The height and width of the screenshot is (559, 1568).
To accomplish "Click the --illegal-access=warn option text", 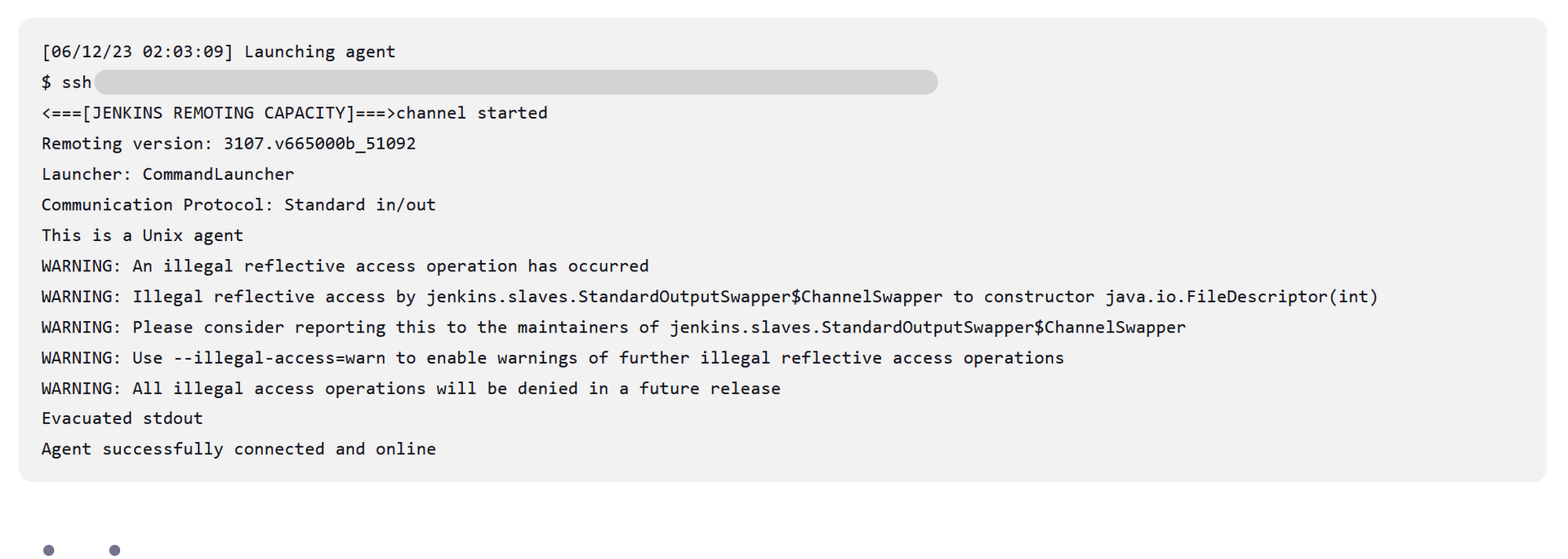I will click(279, 358).
